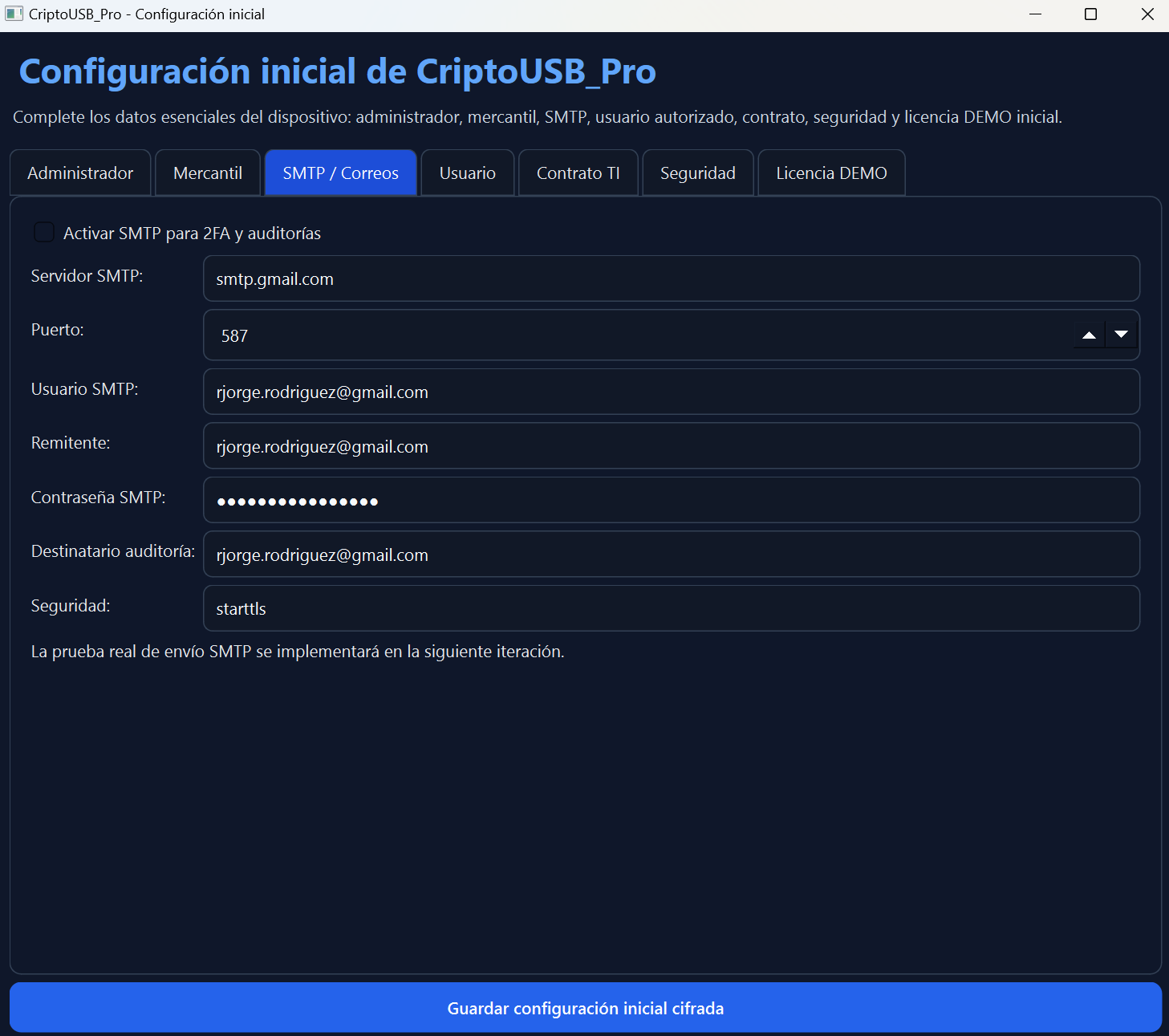1169x1036 pixels.
Task: Click the 'Destinatario auditoría:' label
Action: click(113, 551)
